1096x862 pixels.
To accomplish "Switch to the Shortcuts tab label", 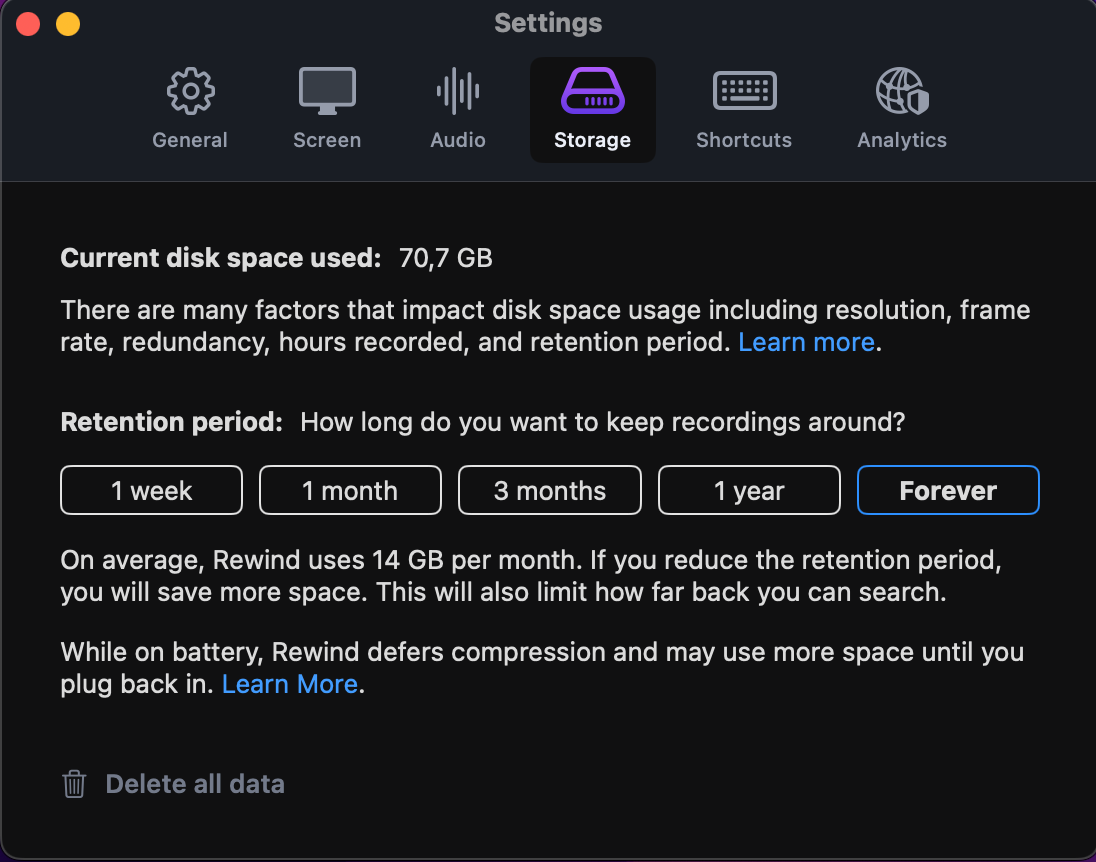I will click(x=744, y=140).
